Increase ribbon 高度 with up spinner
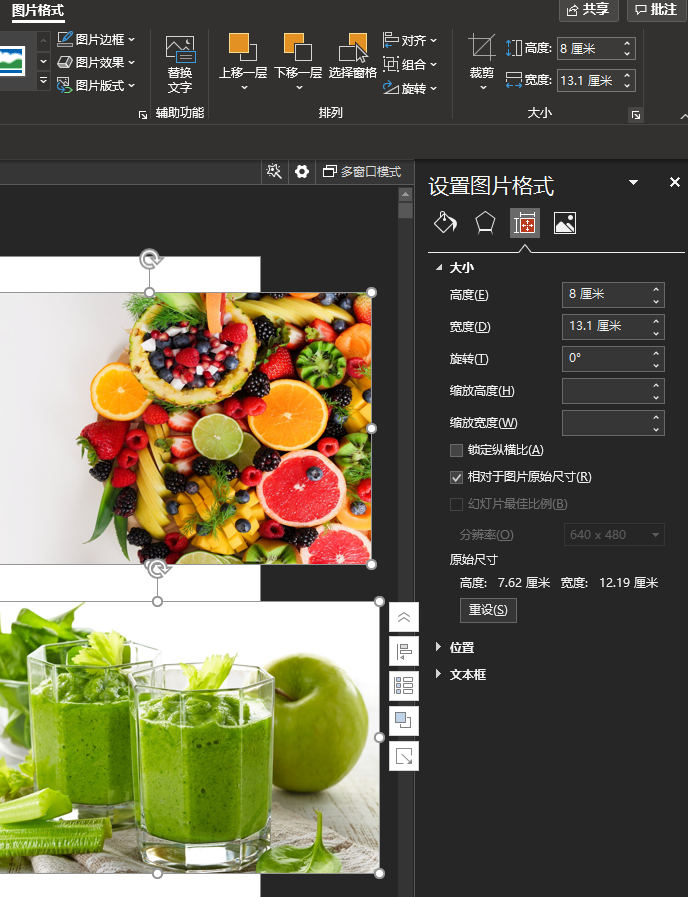 point(627,43)
